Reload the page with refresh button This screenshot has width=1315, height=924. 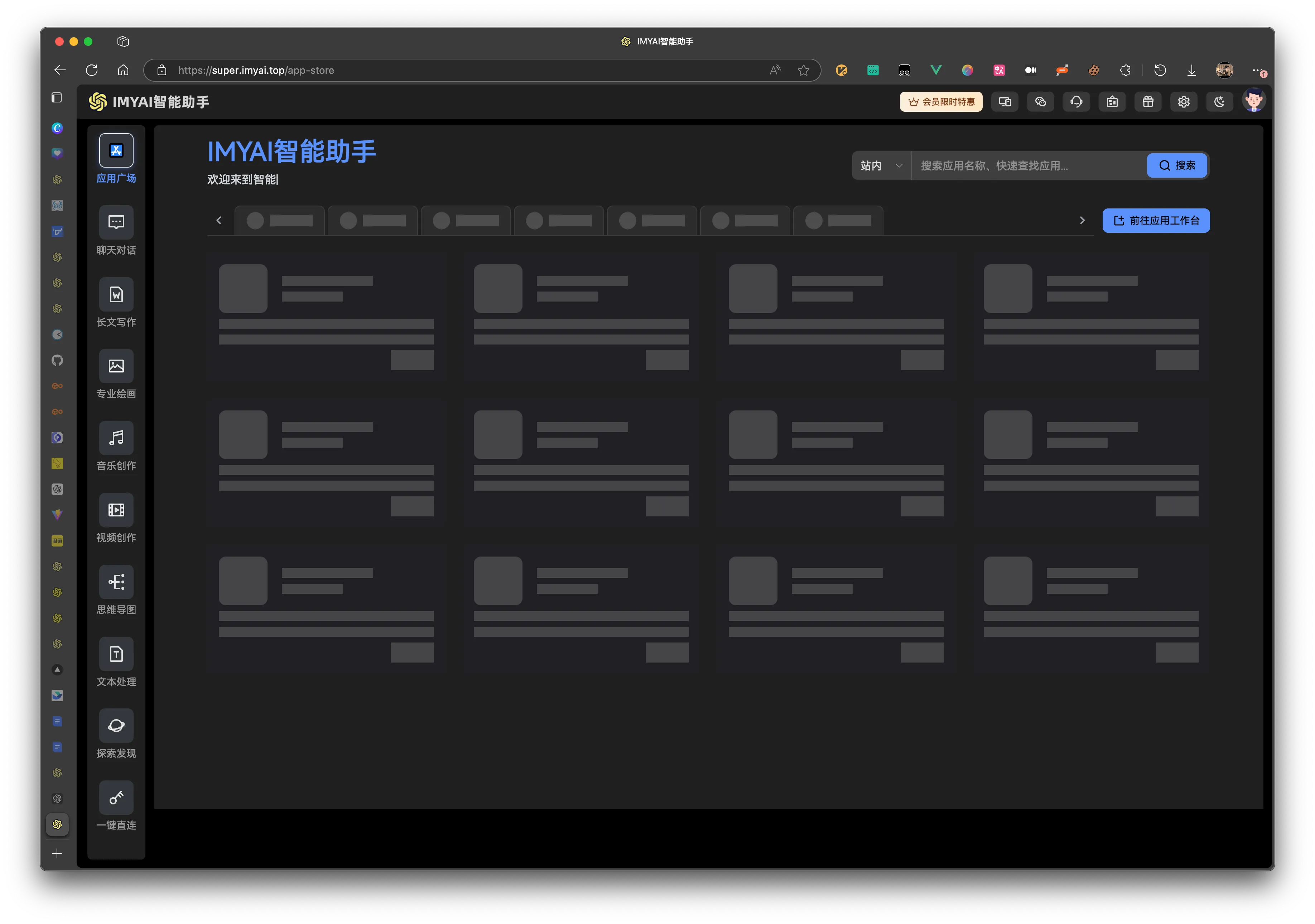(x=92, y=70)
